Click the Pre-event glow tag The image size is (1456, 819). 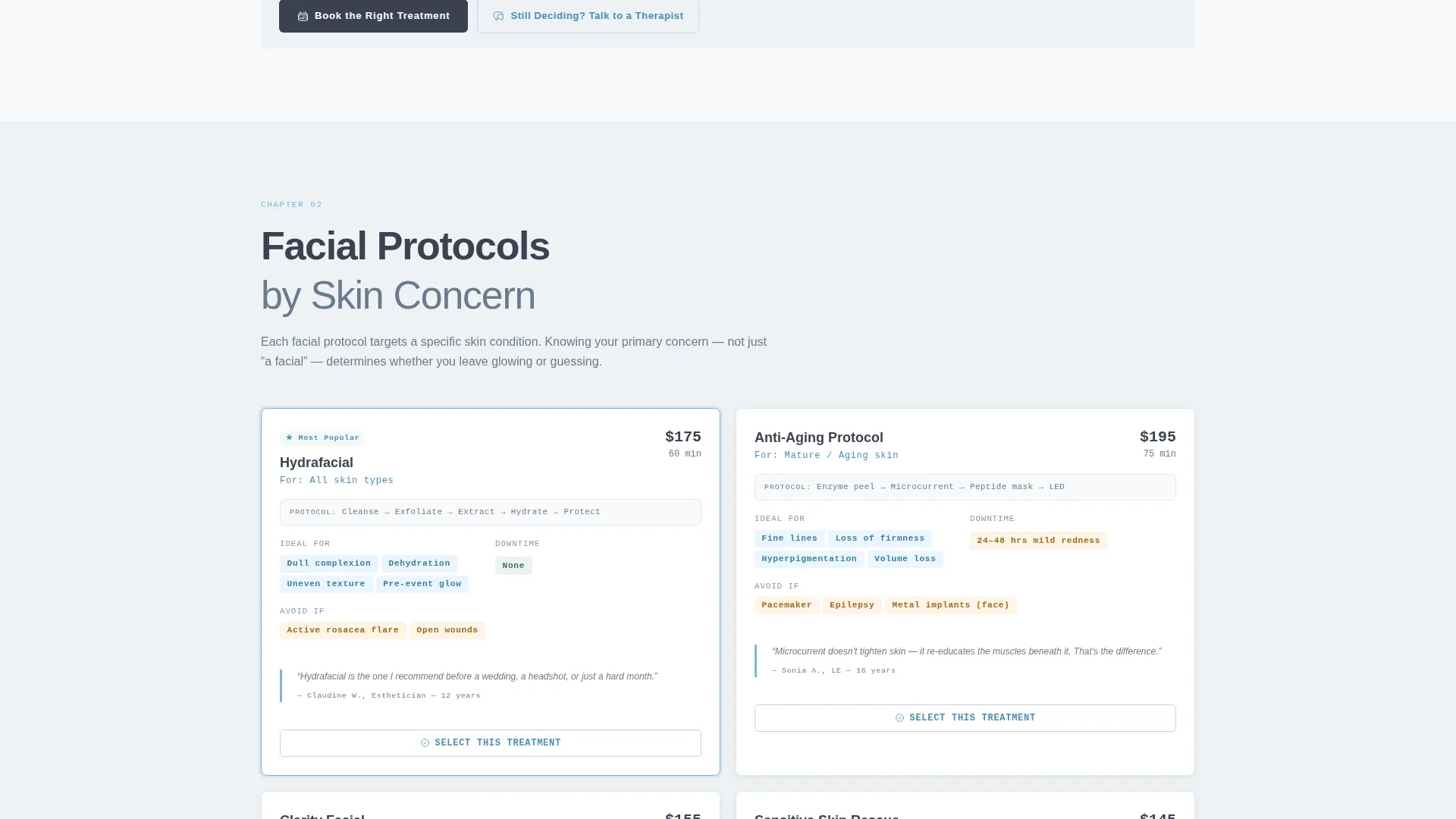coord(422,584)
